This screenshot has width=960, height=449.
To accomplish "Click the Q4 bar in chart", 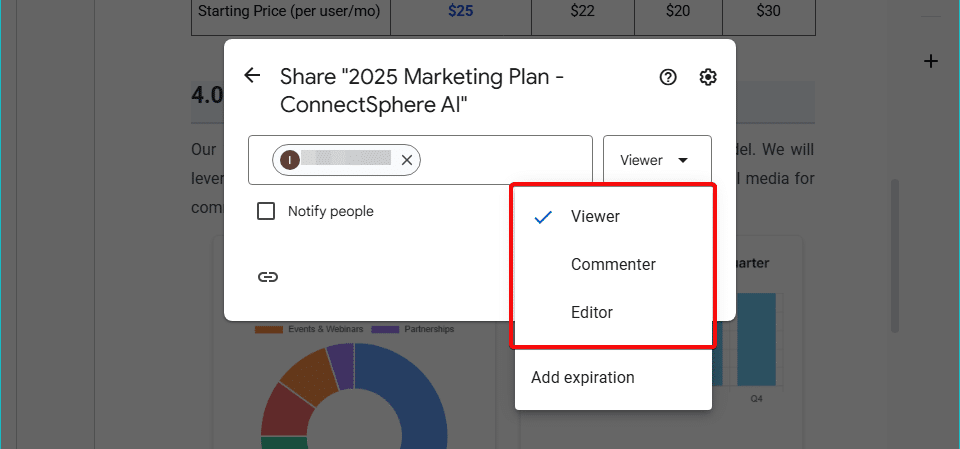I will (757, 340).
